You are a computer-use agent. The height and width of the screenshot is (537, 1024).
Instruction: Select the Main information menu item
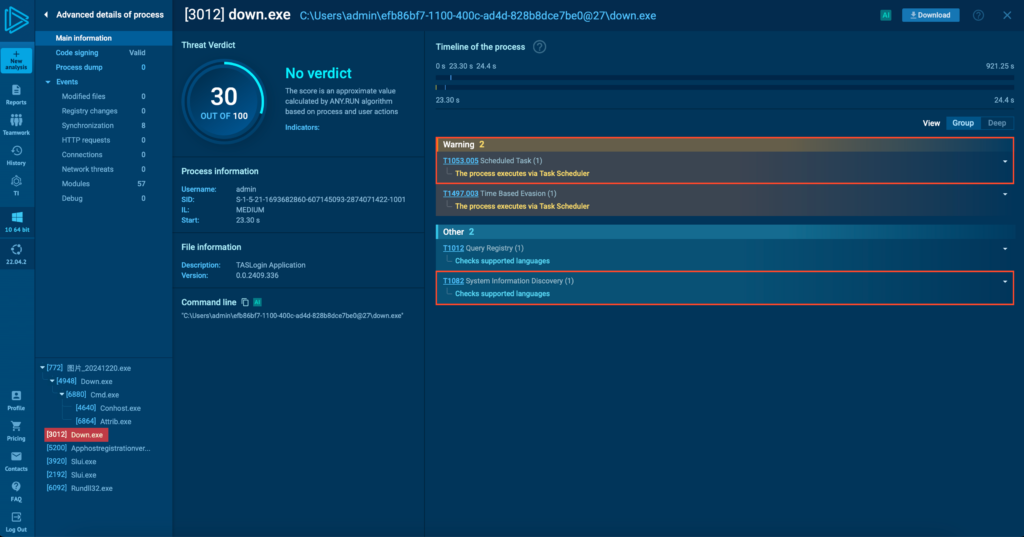(84, 38)
